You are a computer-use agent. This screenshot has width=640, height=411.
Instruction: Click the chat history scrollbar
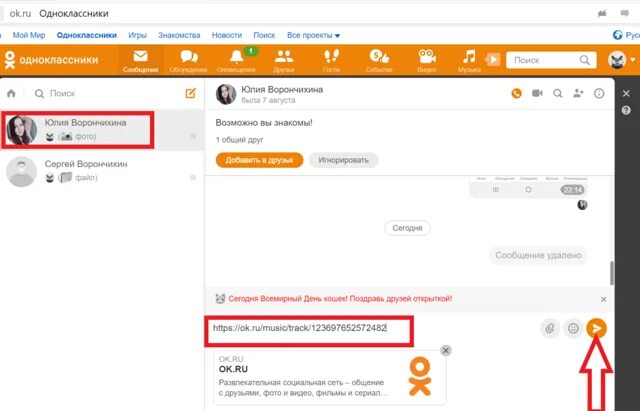(x=611, y=273)
